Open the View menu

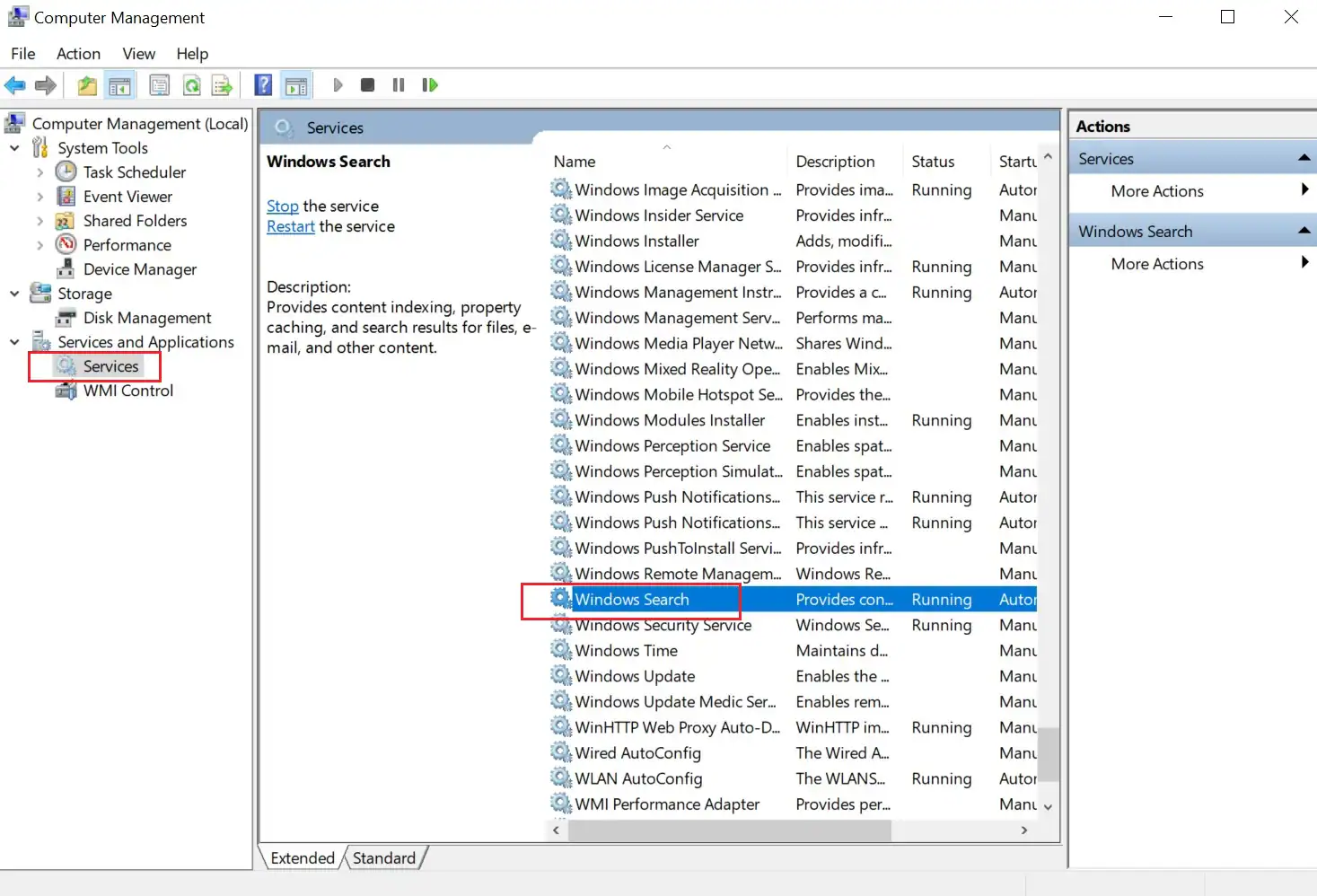pos(138,54)
